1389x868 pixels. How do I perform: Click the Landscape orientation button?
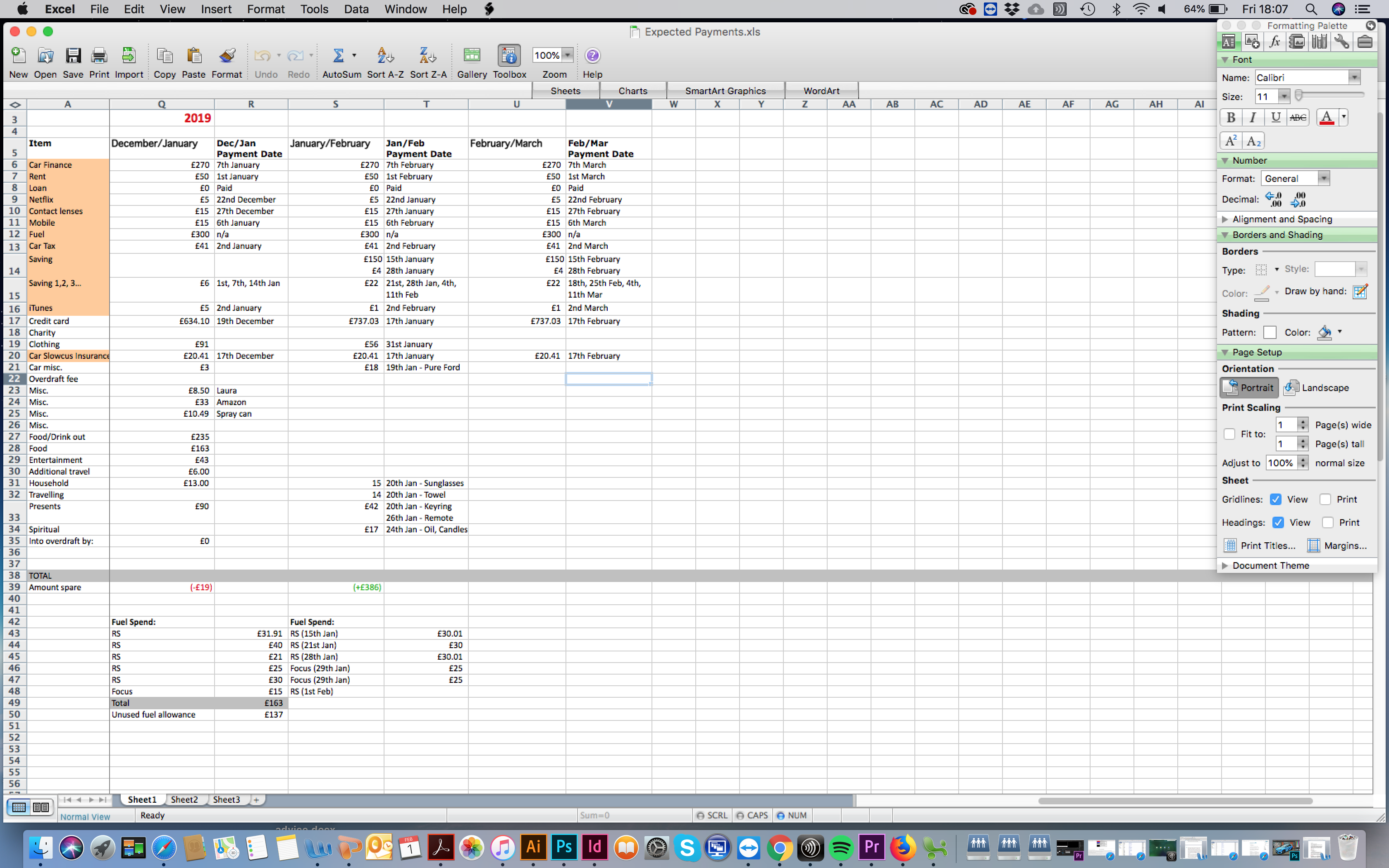pos(1316,388)
